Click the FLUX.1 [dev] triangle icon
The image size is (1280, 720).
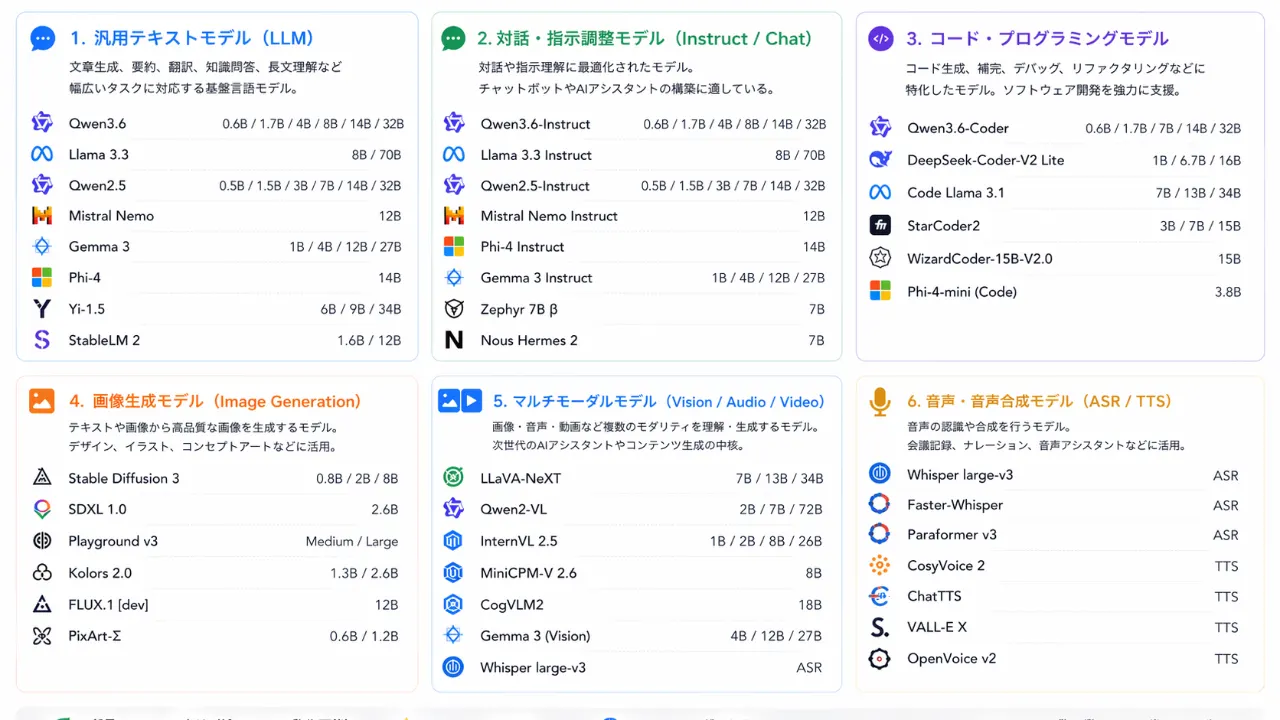pos(42,604)
